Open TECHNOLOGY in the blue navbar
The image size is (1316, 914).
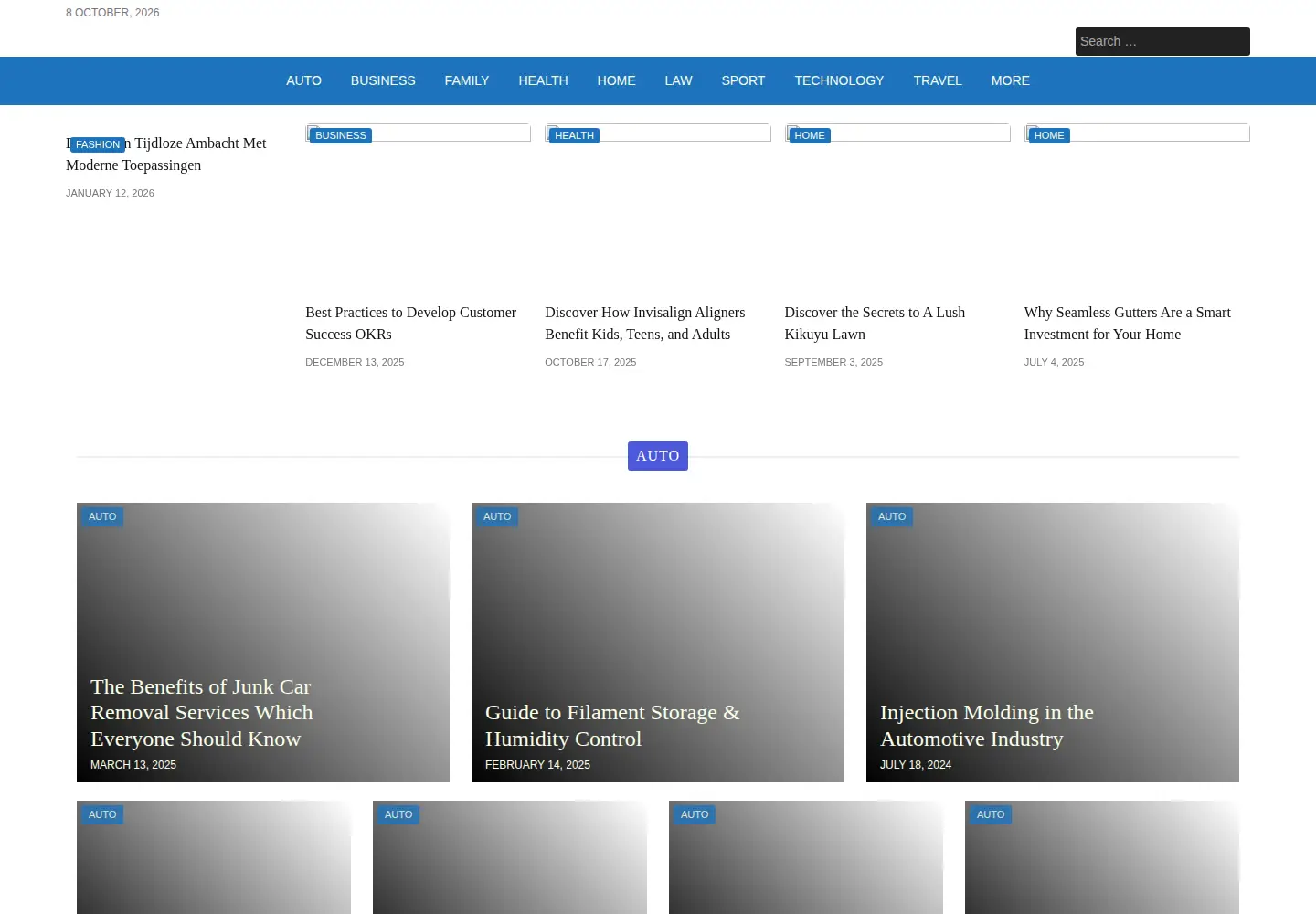[x=839, y=80]
